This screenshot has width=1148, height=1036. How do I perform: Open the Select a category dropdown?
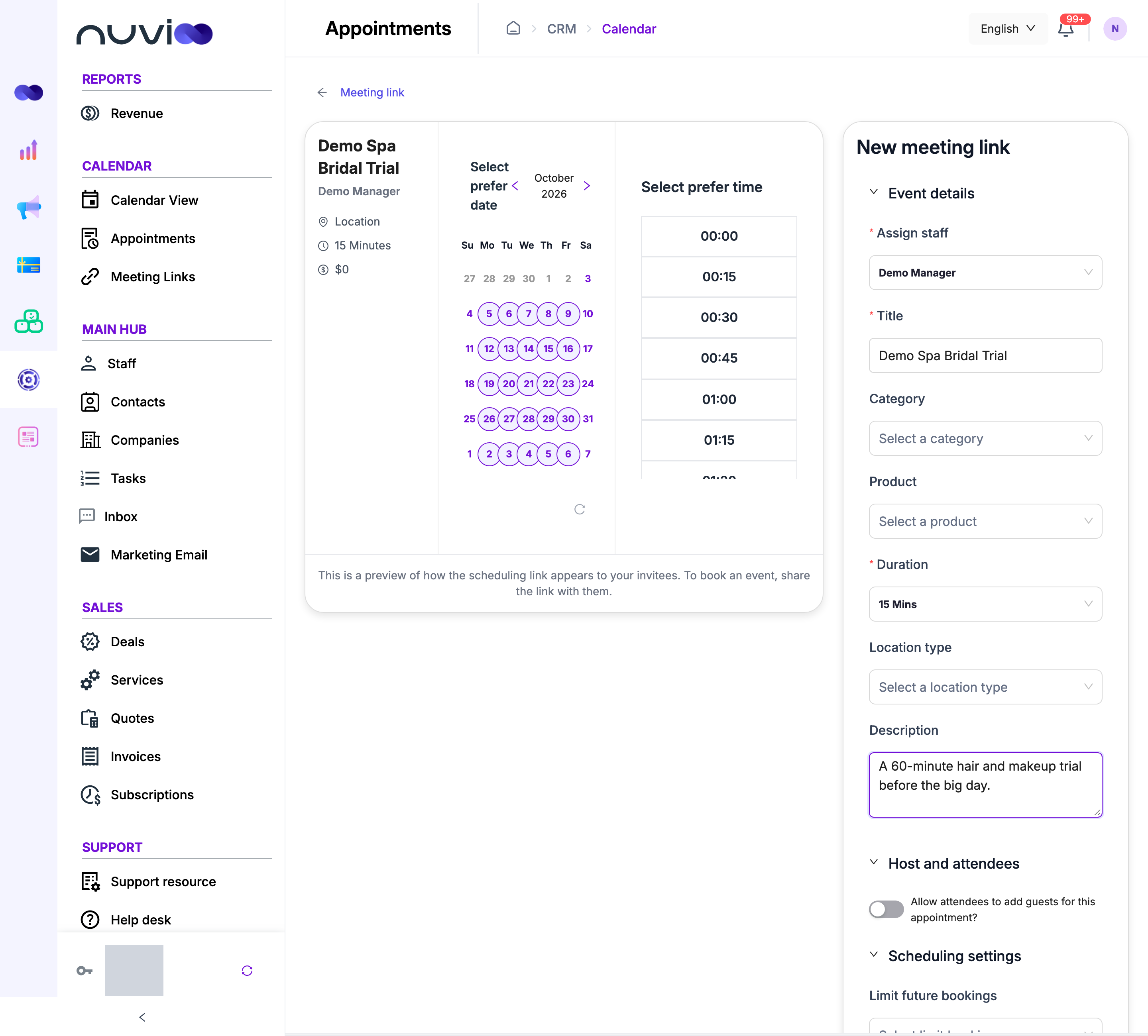[x=985, y=438]
